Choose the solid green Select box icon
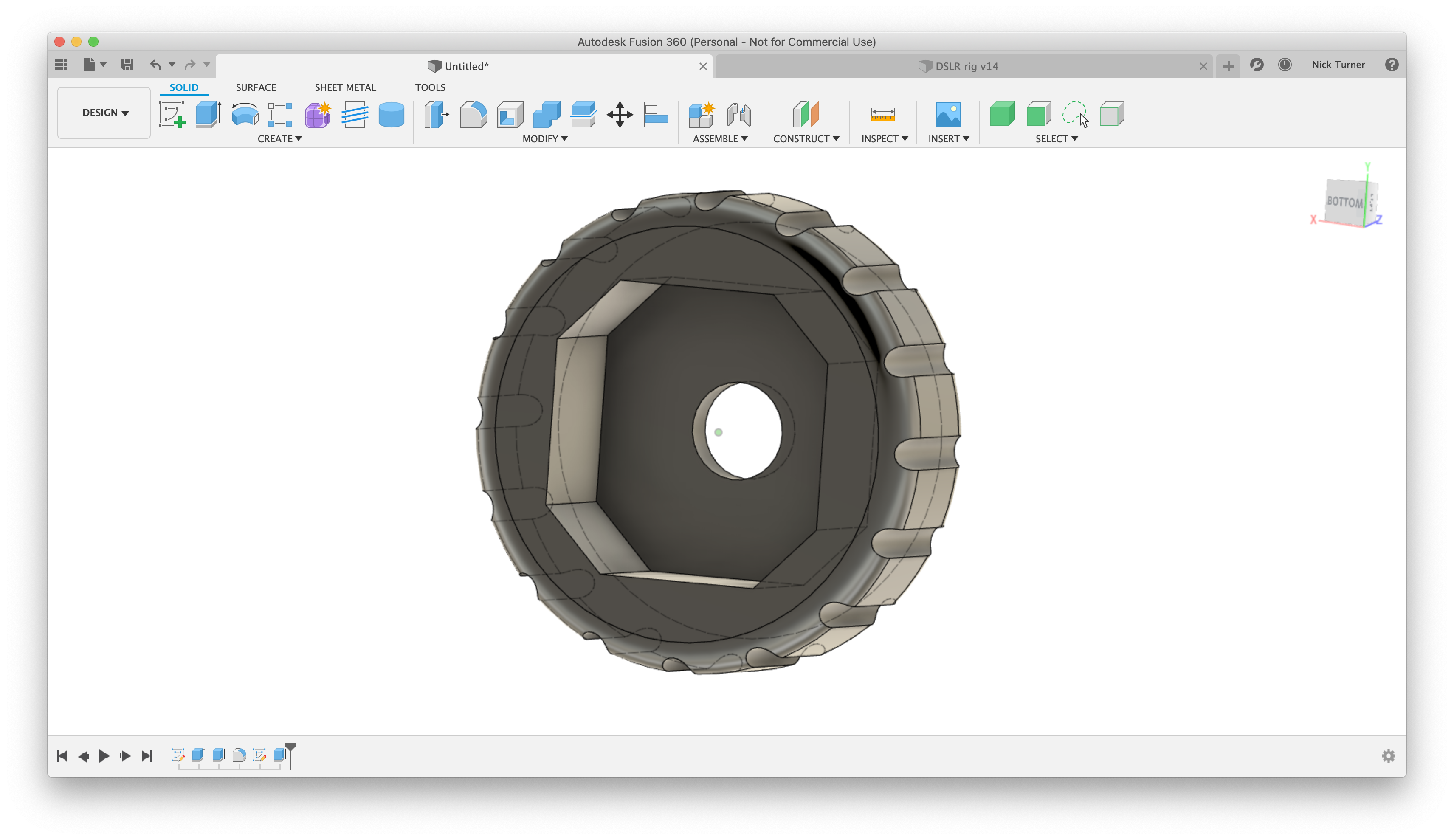 pos(1003,114)
